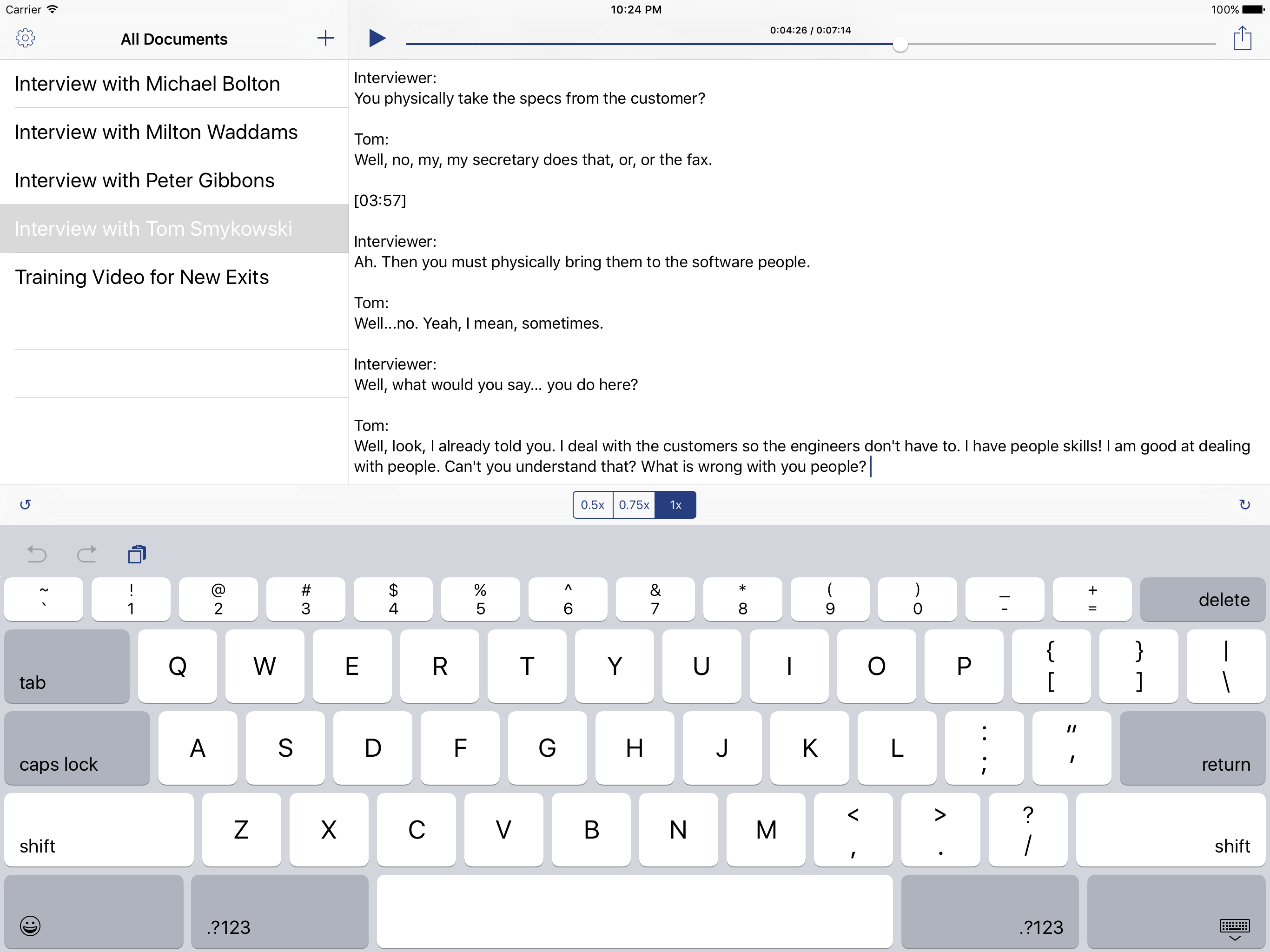Play the audio recording

[377, 39]
